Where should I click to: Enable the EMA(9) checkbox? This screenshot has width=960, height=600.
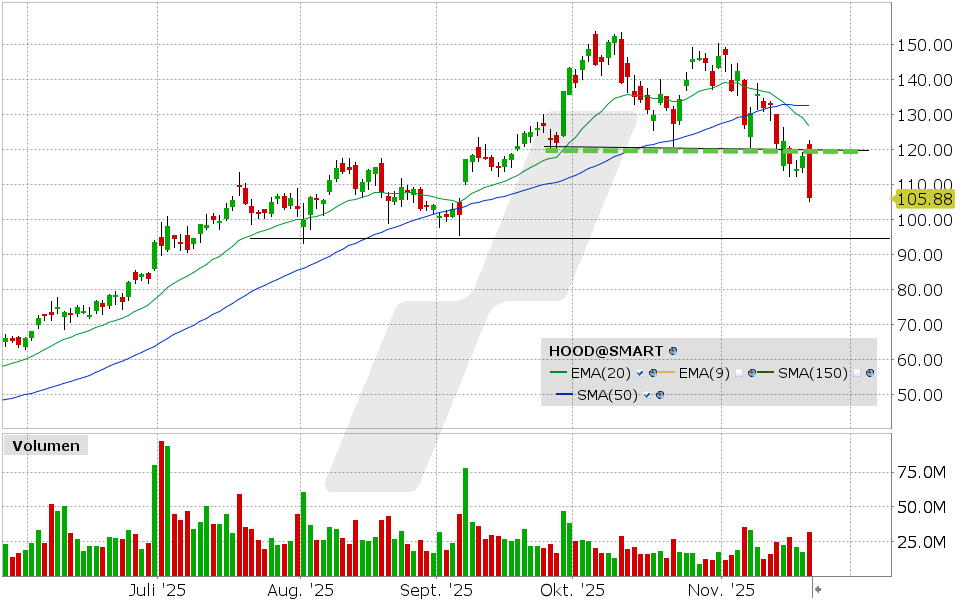click(738, 372)
